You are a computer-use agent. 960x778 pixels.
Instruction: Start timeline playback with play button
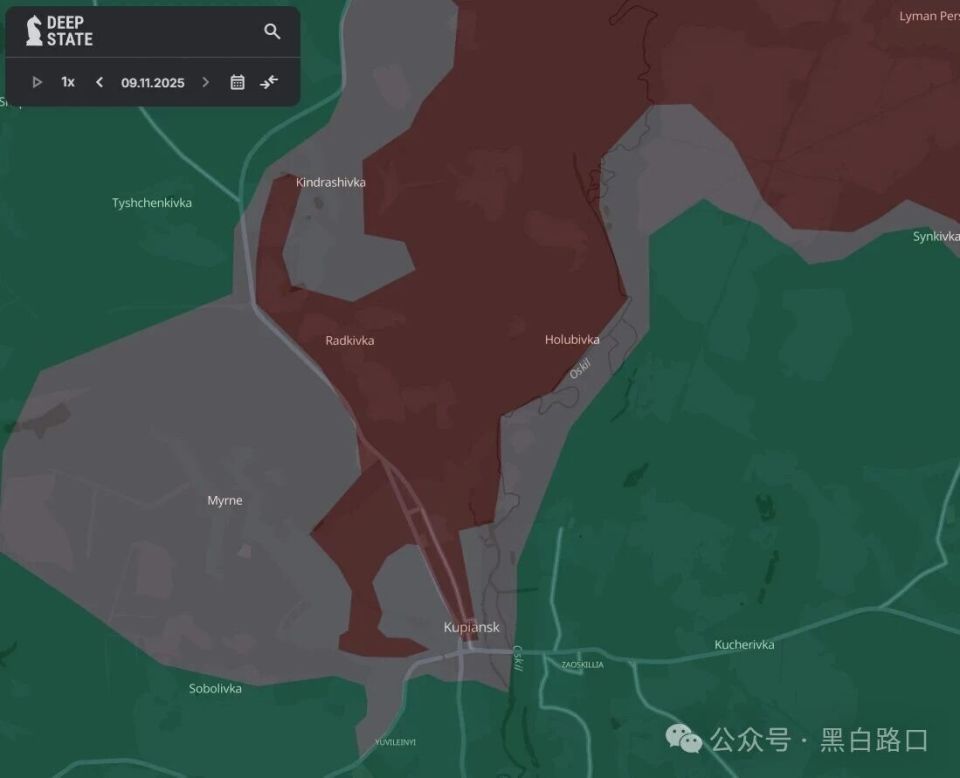click(37, 82)
